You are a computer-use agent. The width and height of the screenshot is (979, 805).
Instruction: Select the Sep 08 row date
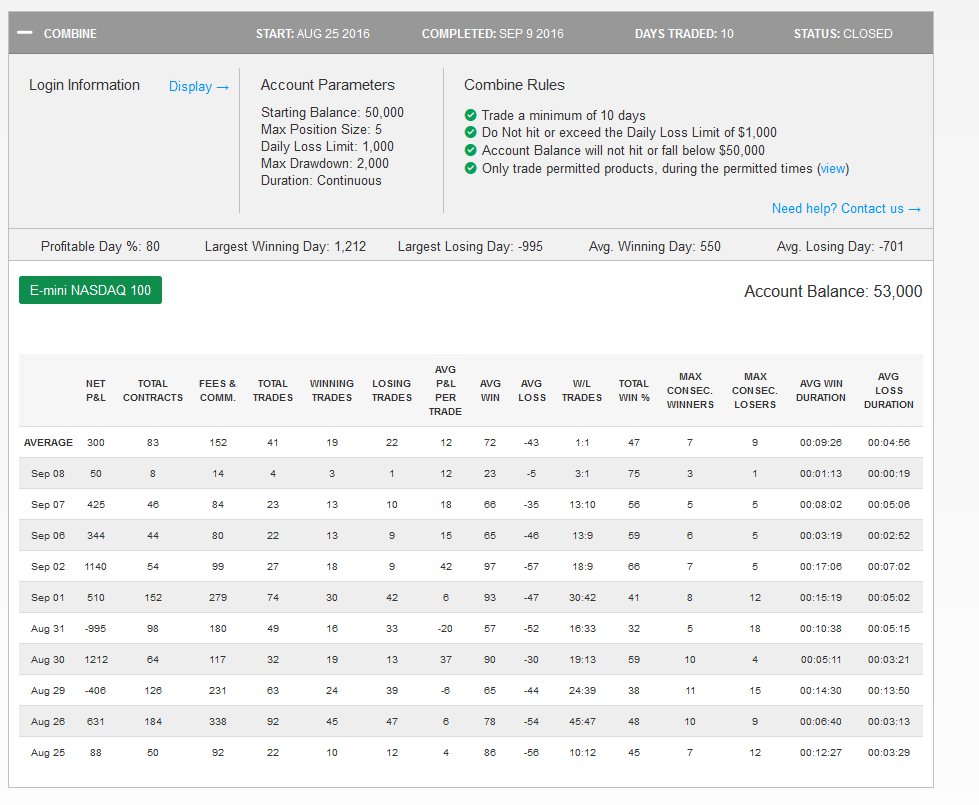tap(48, 473)
